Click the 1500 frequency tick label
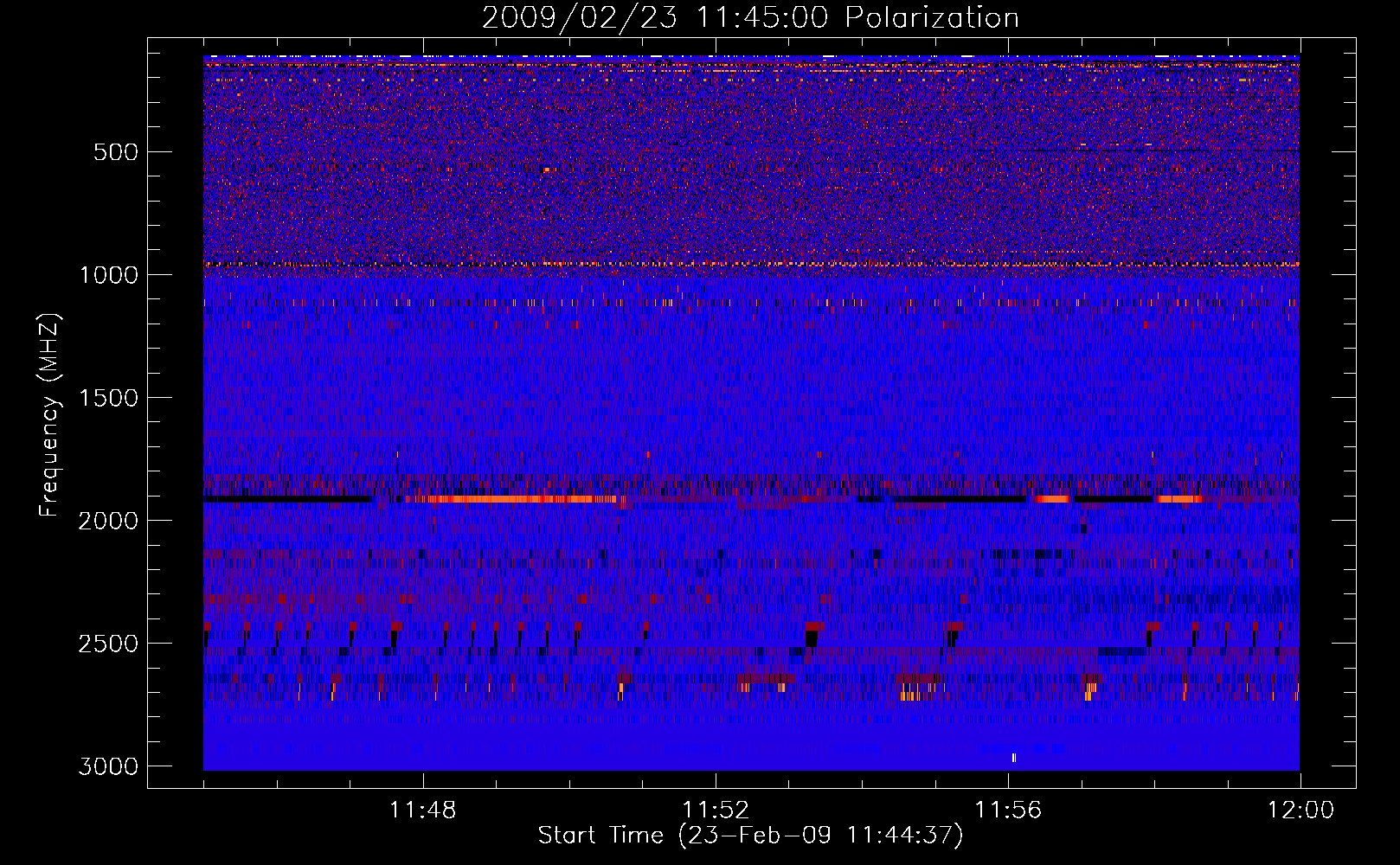Screen dimensions: 1400x865 point(108,398)
